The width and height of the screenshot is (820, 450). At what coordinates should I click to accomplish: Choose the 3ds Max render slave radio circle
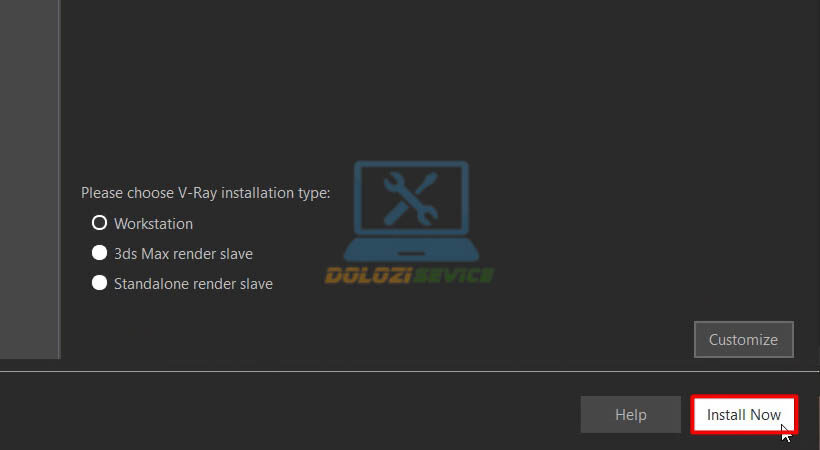pyautogui.click(x=99, y=253)
